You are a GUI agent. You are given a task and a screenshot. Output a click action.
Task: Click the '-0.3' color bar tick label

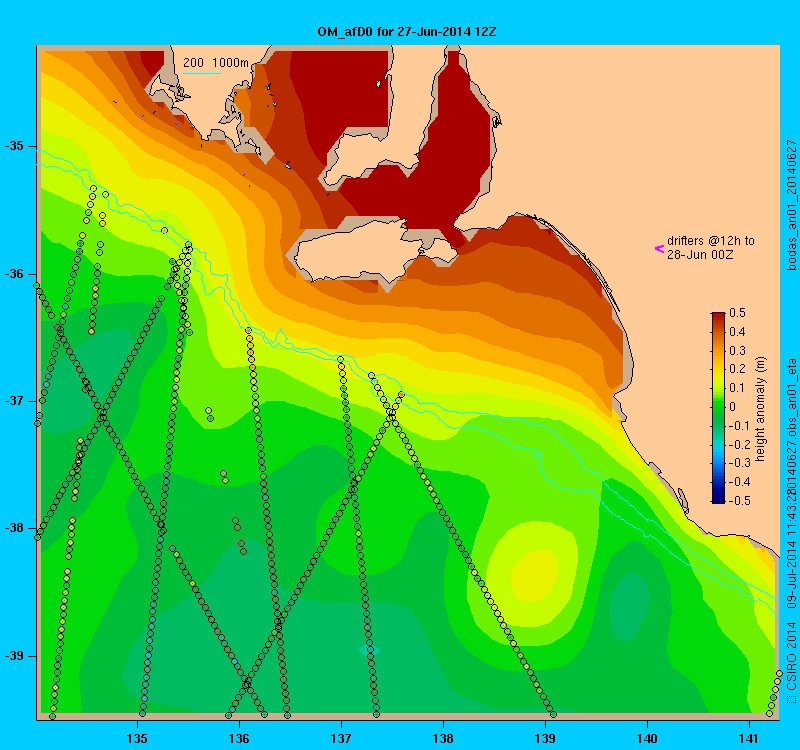click(738, 463)
